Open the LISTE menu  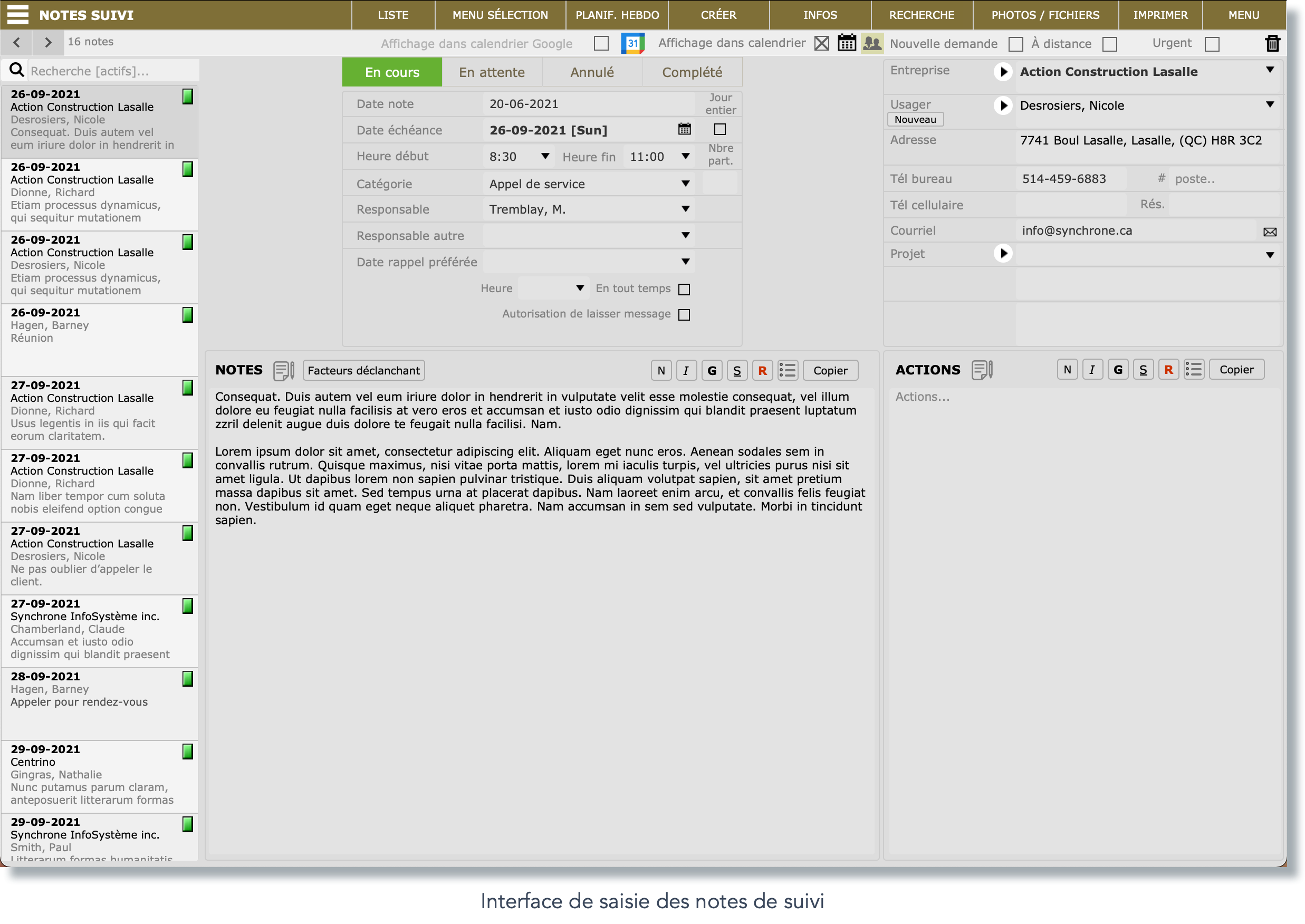(x=392, y=15)
